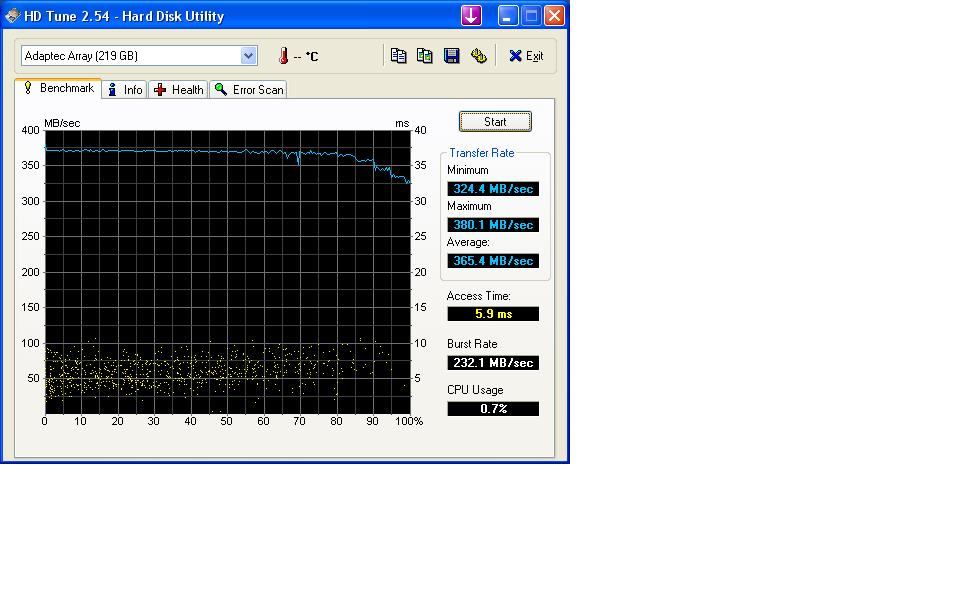
Task: Click the ms axis label on graph
Action: pyautogui.click(x=402, y=123)
